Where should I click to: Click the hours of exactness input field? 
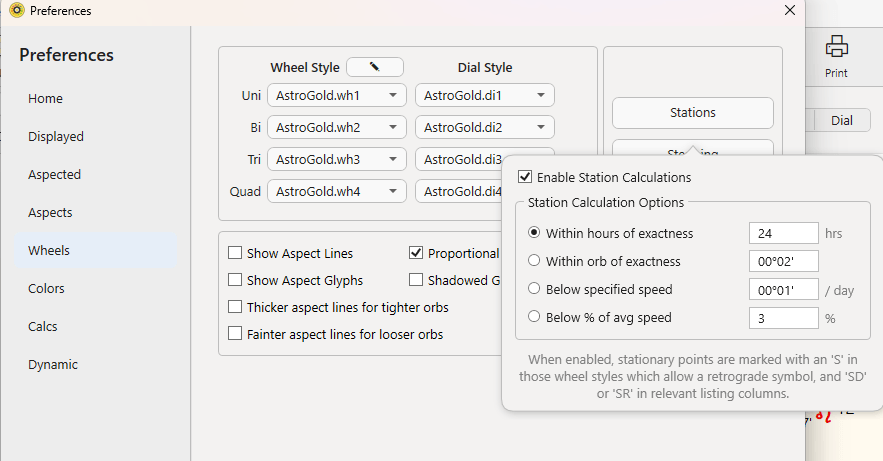point(783,233)
